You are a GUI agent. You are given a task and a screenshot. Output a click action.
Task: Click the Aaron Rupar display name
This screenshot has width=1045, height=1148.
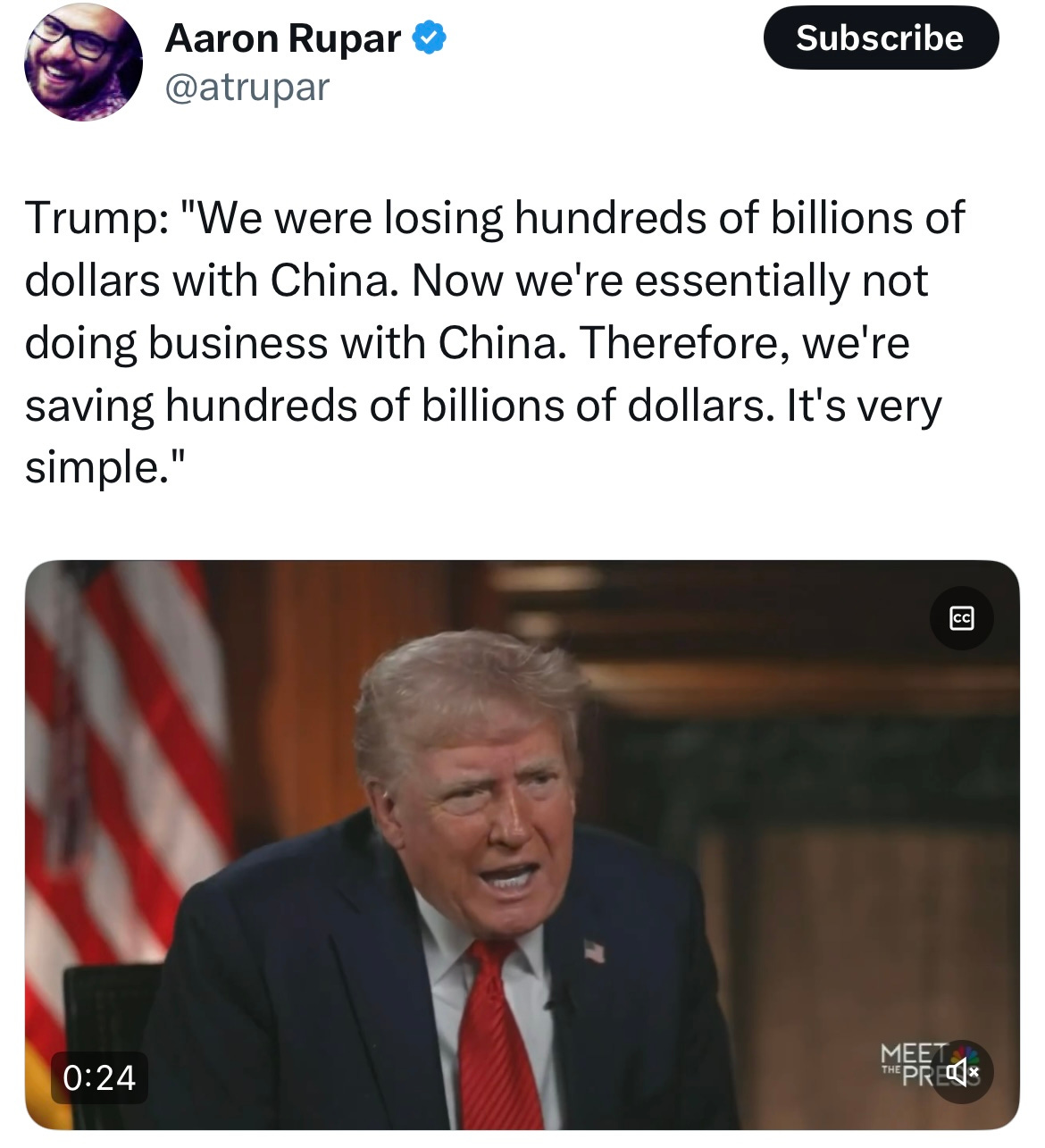(283, 38)
